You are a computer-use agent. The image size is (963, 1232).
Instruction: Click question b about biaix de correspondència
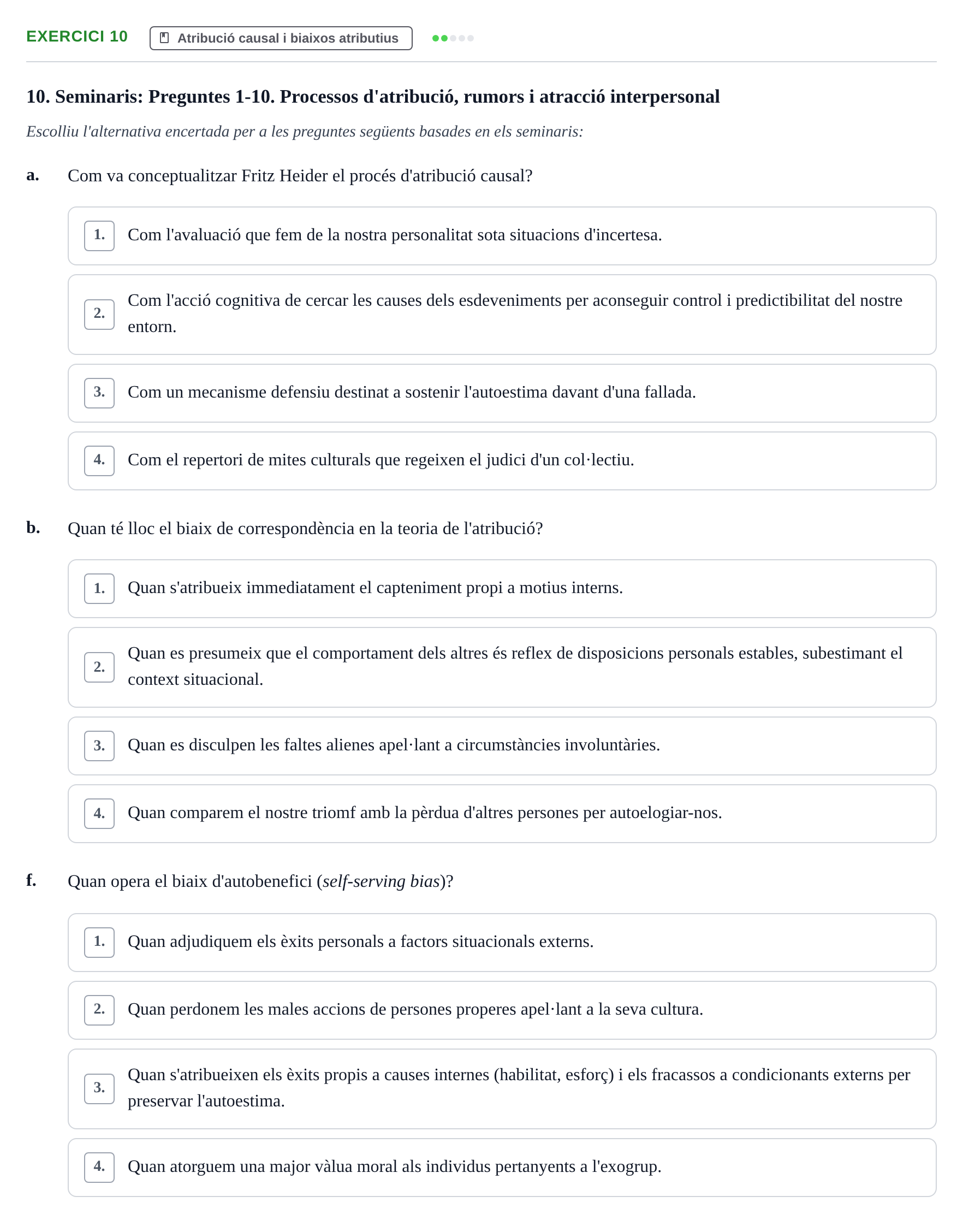coord(305,529)
